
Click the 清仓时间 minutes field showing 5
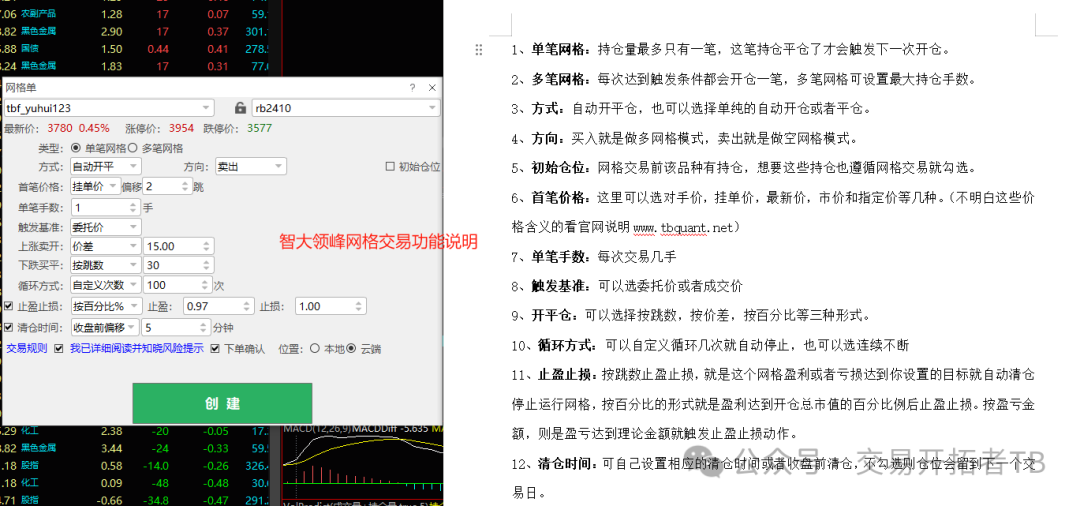pyautogui.click(x=176, y=328)
